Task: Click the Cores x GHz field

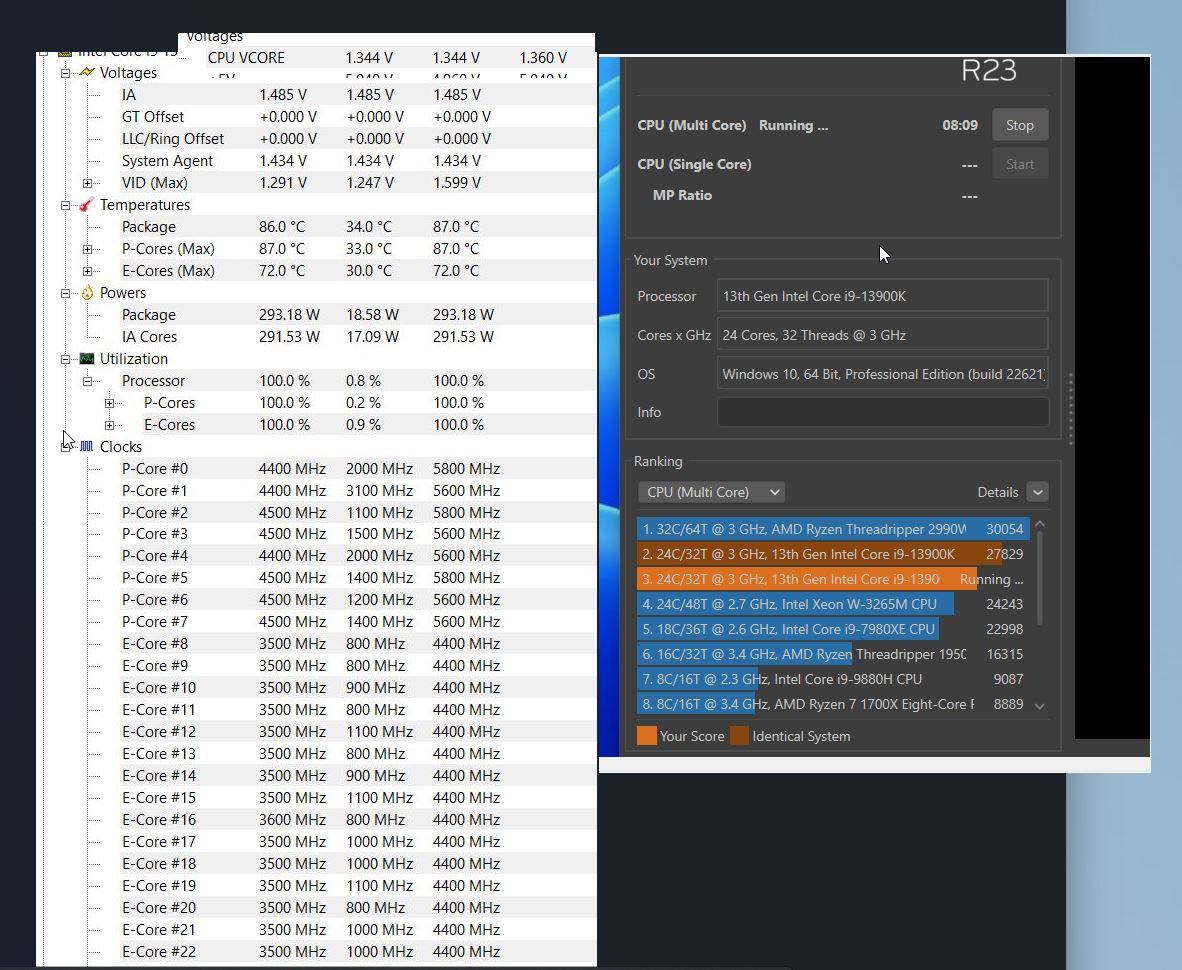Action: coord(882,335)
